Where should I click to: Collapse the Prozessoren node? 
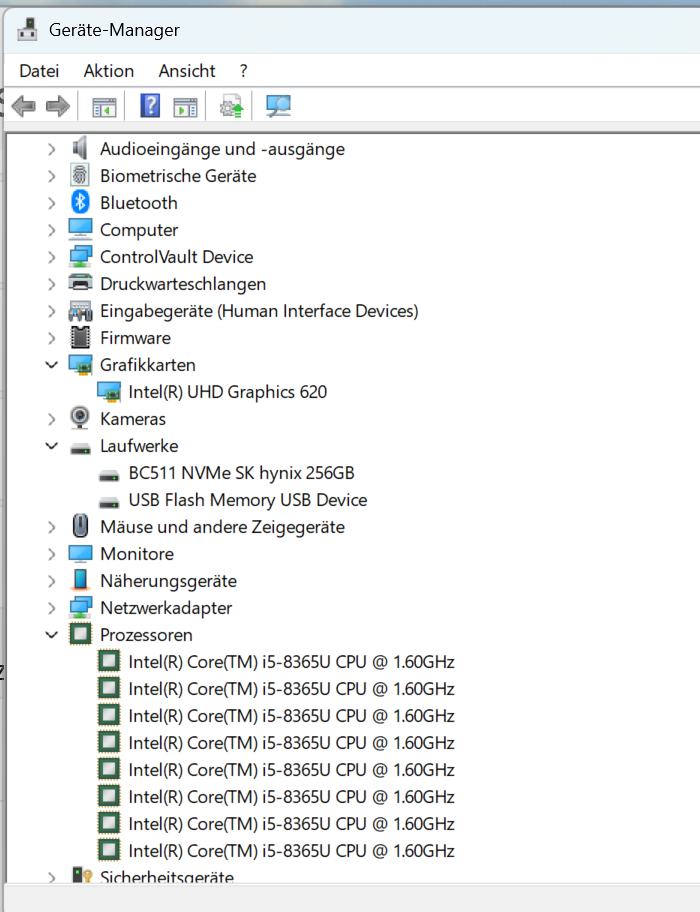(52, 635)
